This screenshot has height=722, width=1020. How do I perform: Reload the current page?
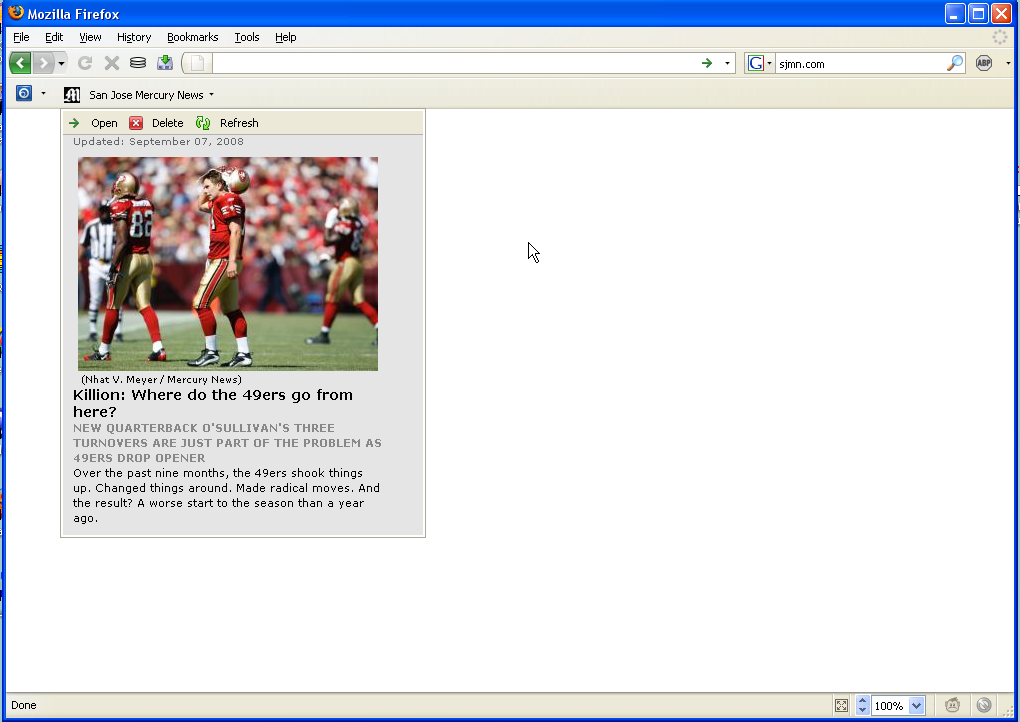(85, 63)
